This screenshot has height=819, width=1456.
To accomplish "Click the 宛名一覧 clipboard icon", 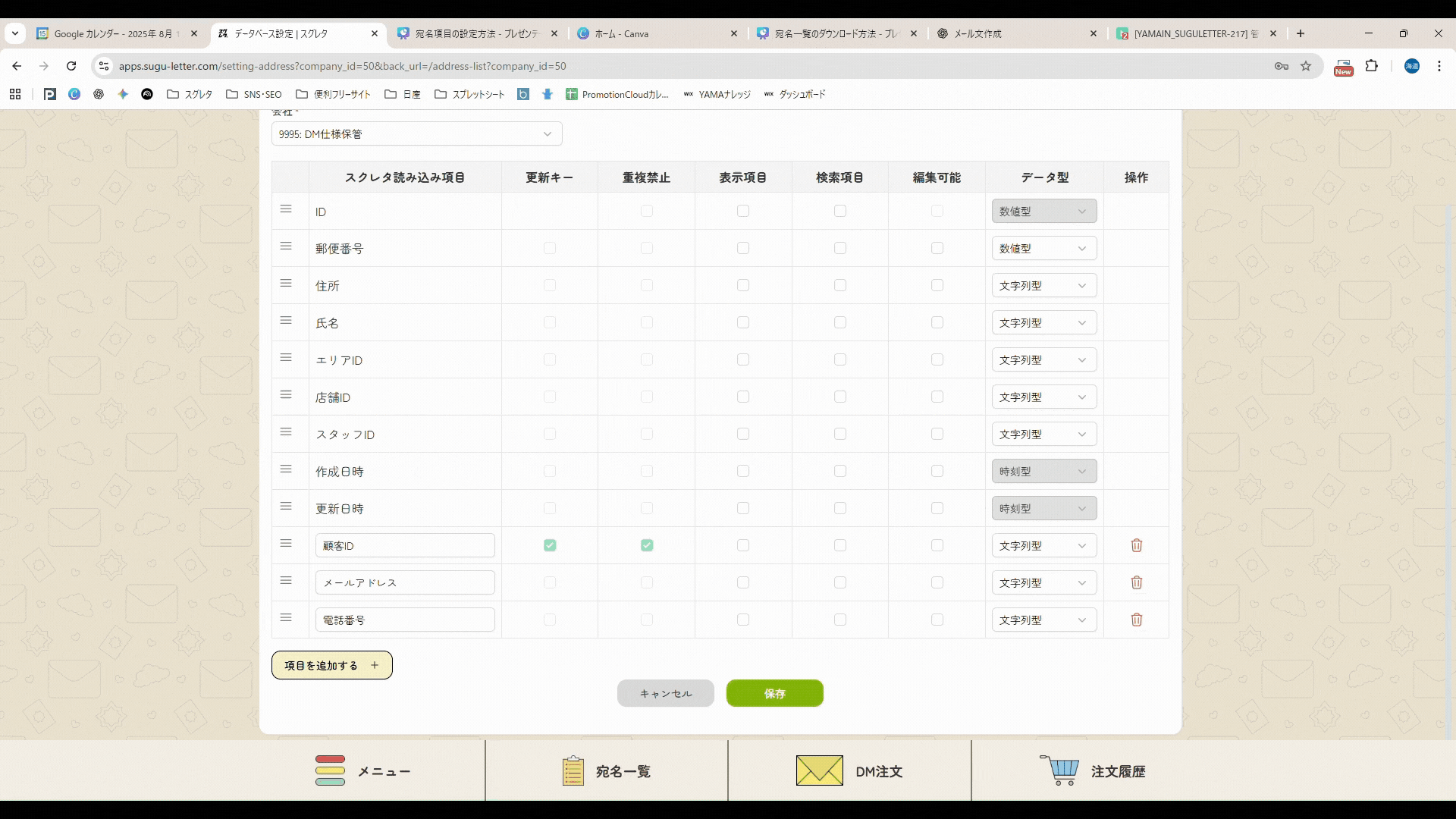I will 573,770.
